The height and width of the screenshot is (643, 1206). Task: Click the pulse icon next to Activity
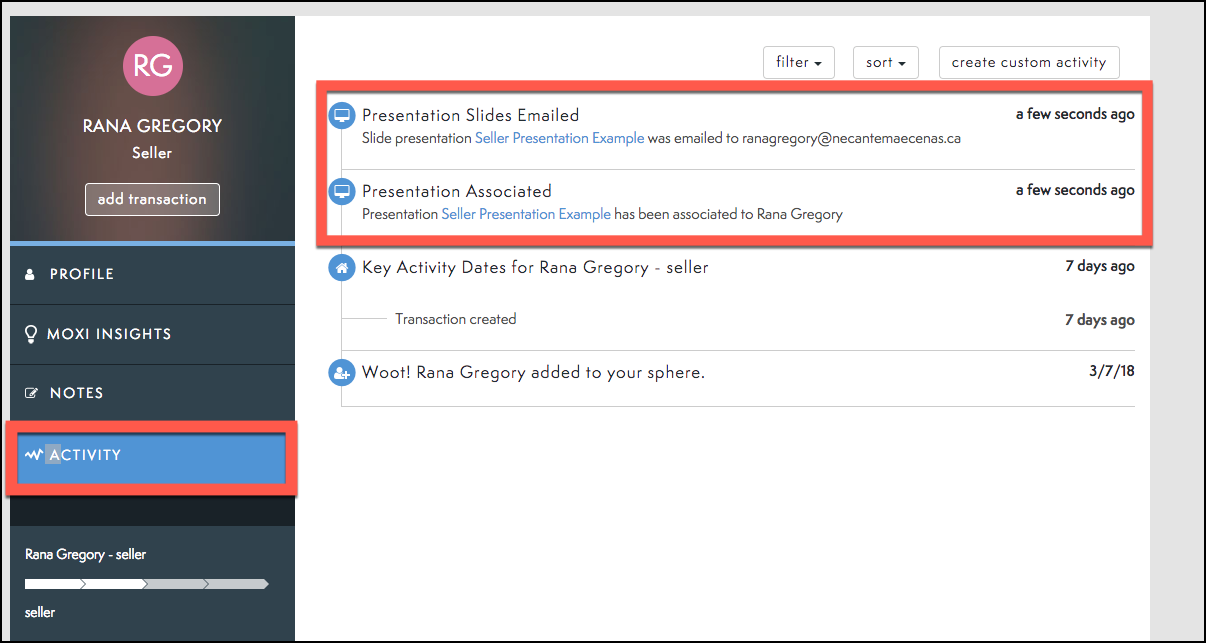tap(34, 455)
